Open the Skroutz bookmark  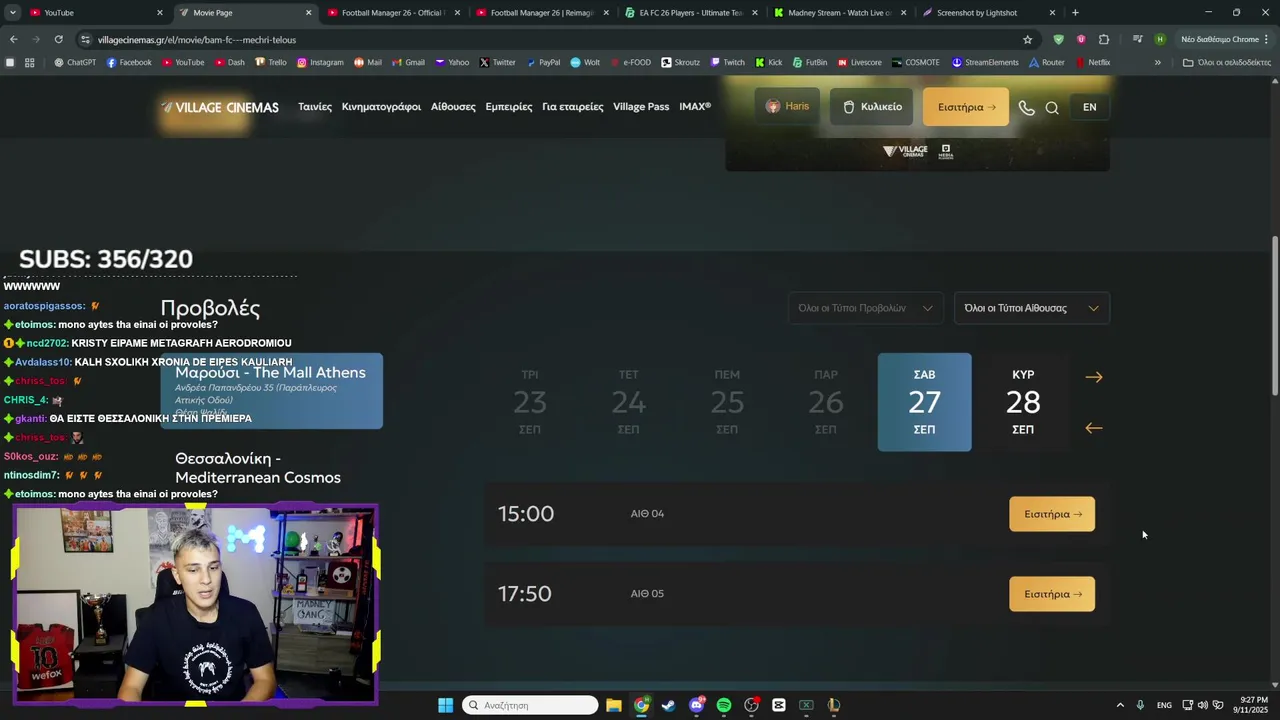[x=680, y=62]
